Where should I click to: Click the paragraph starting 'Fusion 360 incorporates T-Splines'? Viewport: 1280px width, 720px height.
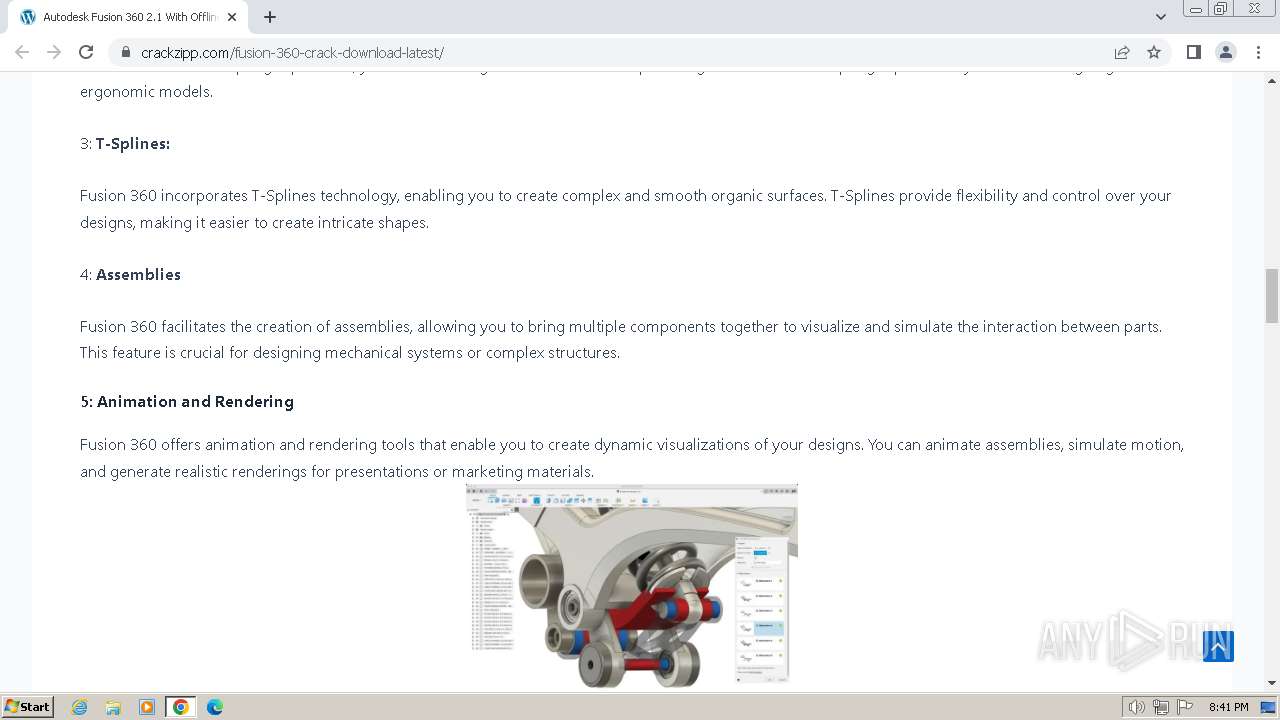(x=626, y=209)
